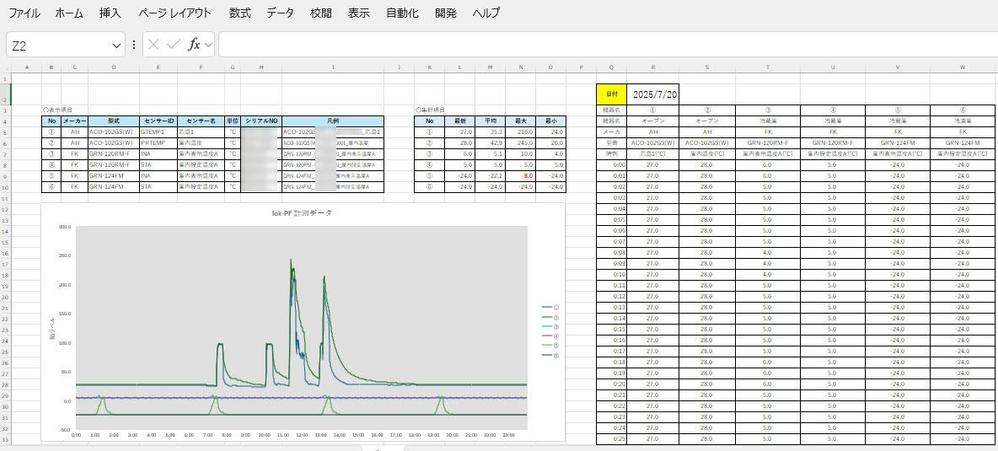
Task: Select the 型式 header cell
Action: [114, 121]
